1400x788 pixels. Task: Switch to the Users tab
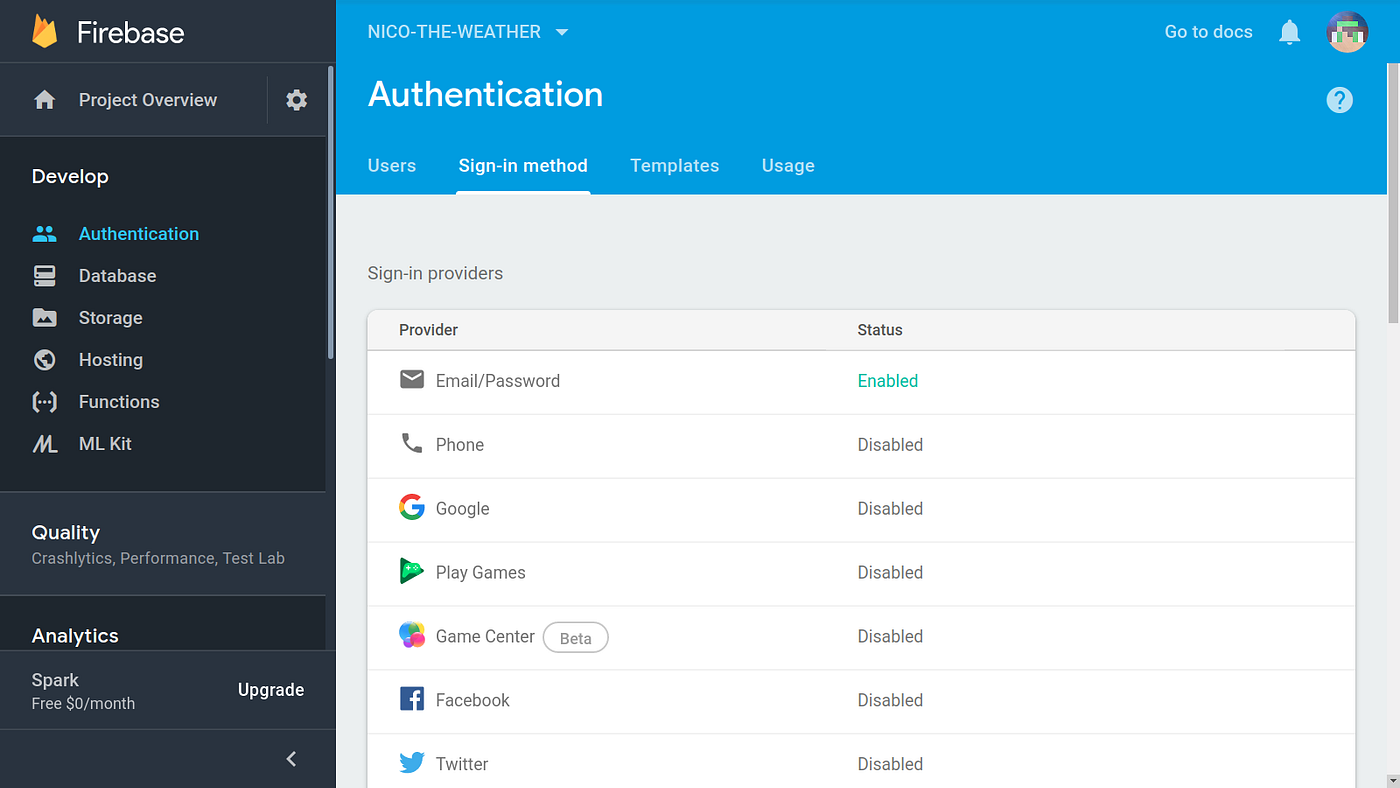click(392, 165)
